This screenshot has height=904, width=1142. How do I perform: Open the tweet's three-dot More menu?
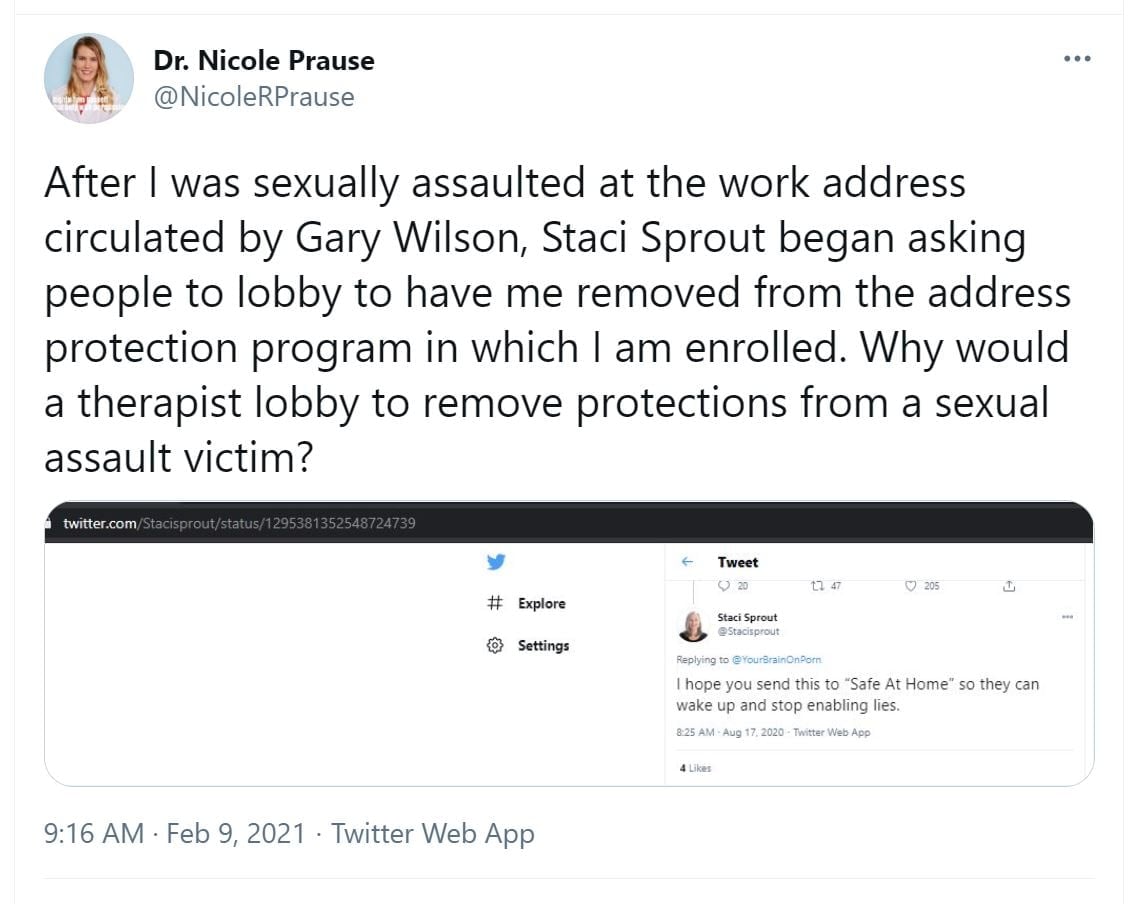[1076, 59]
